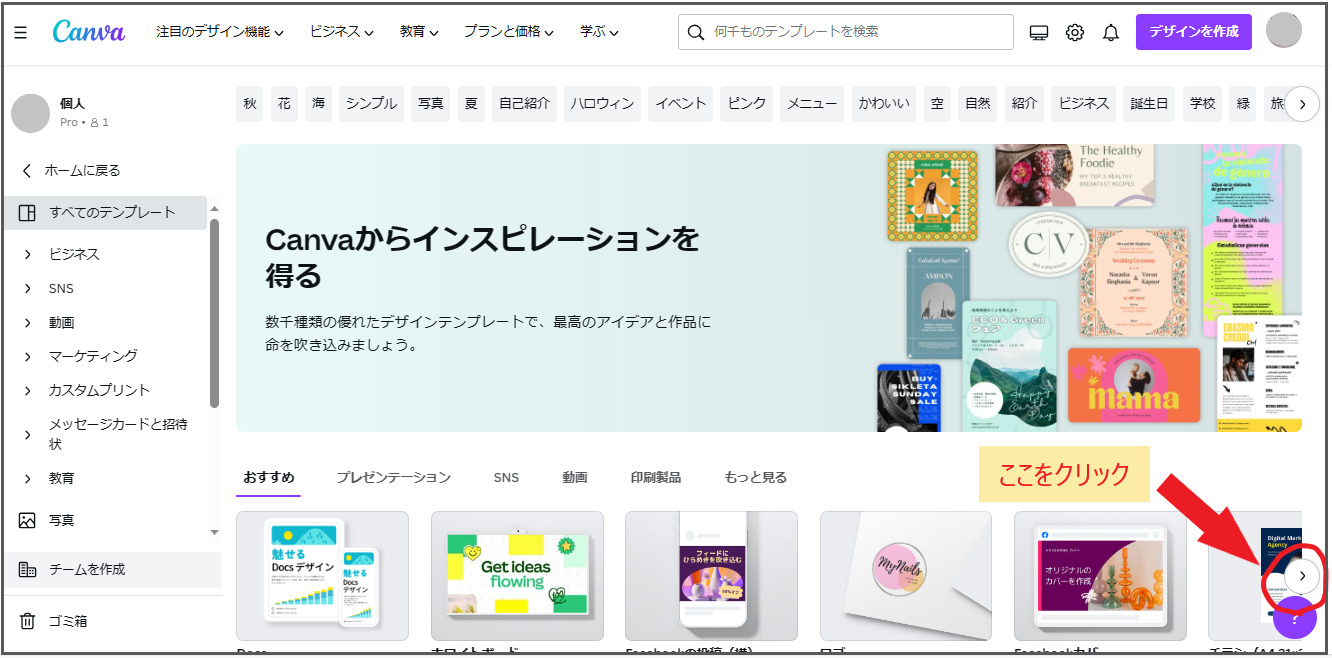The height and width of the screenshot is (658, 1332).
Task: Expand プランと価格 dropdown menu
Action: 508,32
